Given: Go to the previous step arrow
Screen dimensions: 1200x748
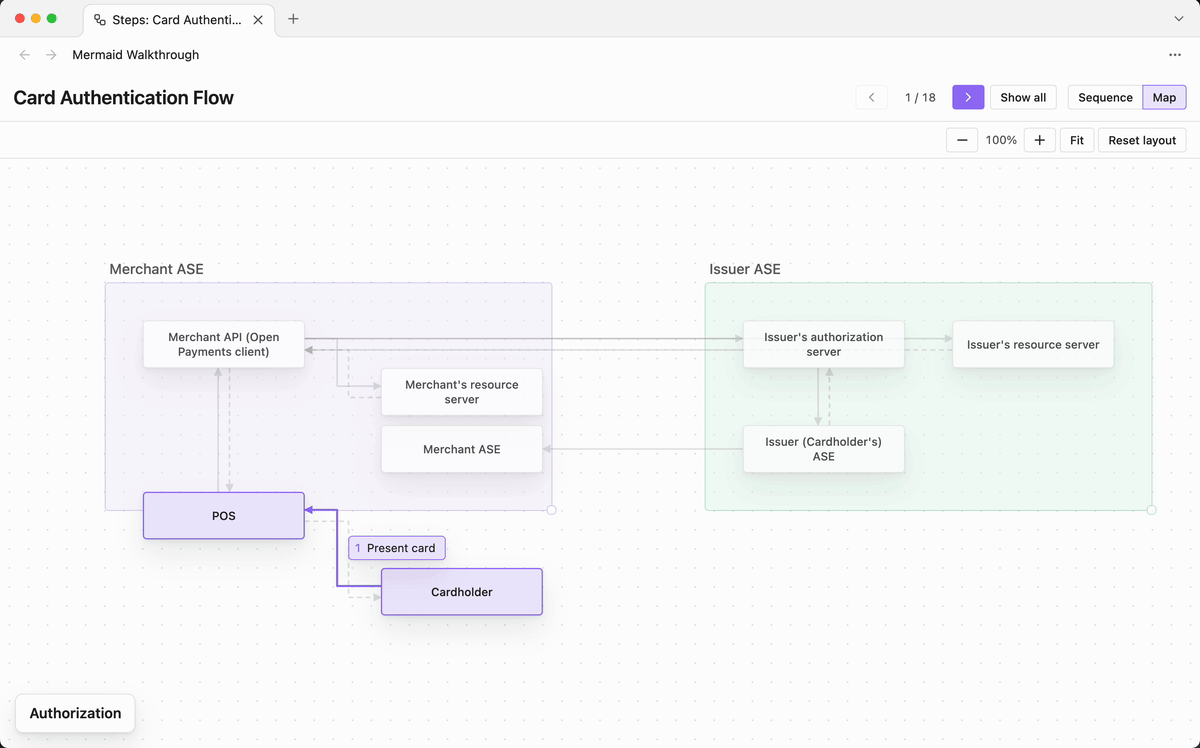Looking at the screenshot, I should pos(872,97).
